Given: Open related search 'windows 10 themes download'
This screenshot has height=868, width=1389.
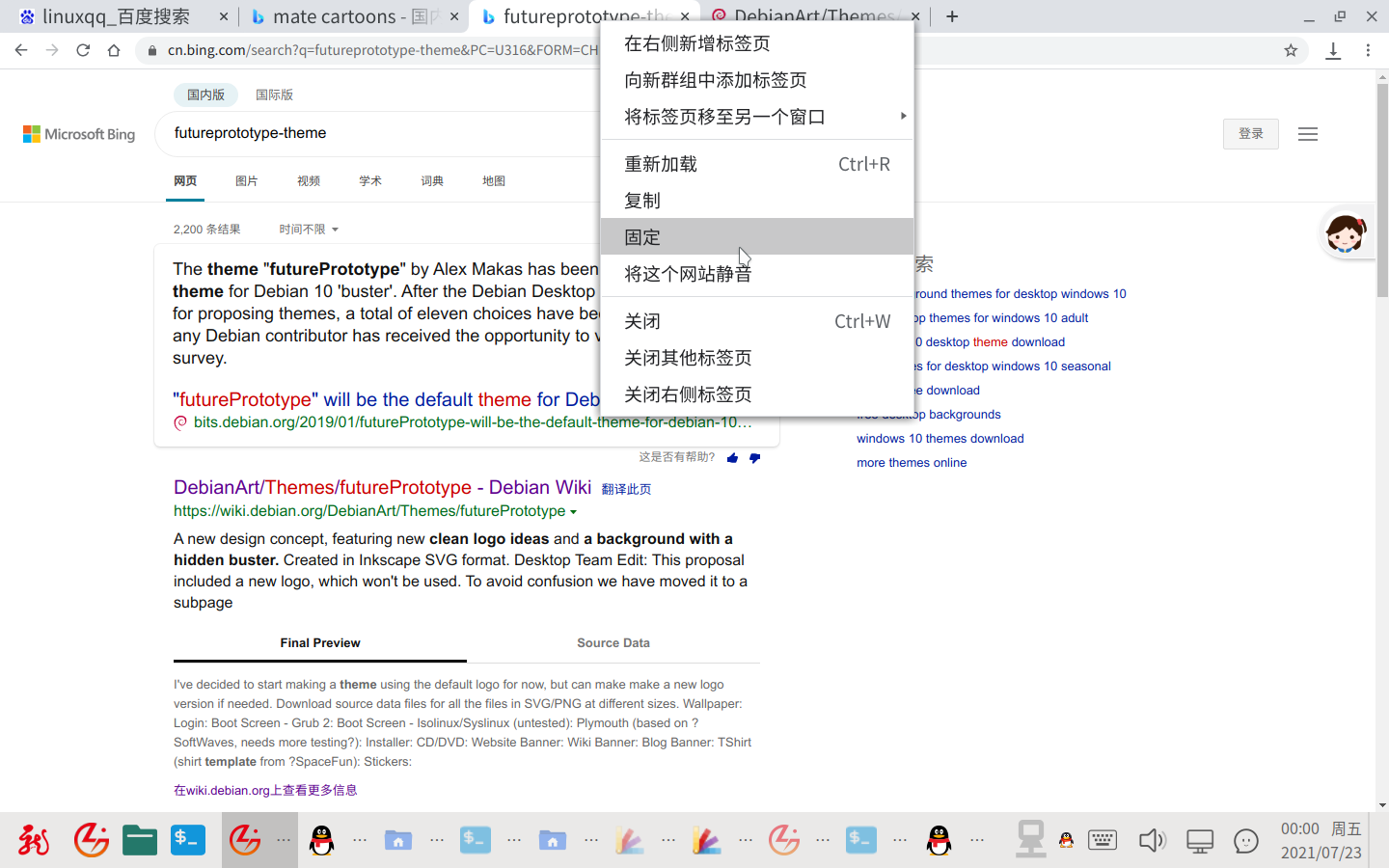Looking at the screenshot, I should coord(940,438).
